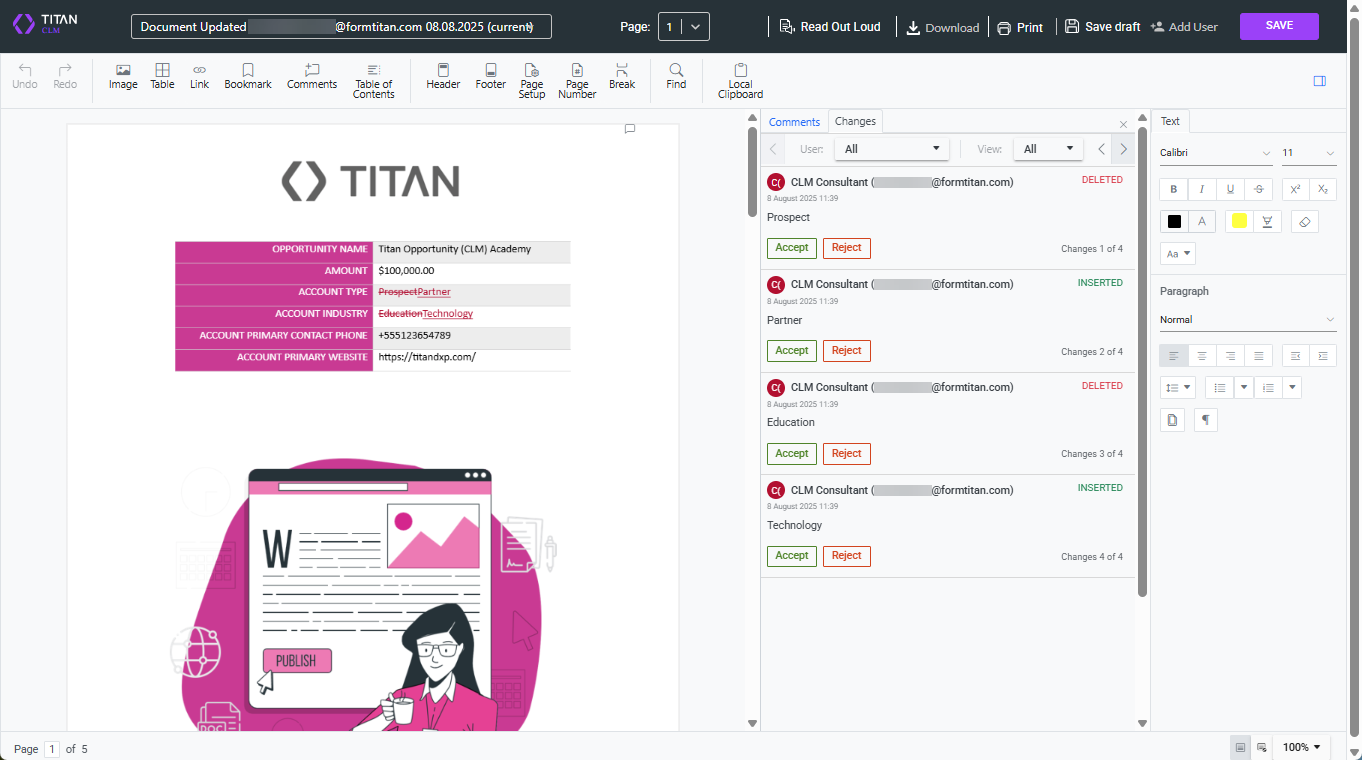Toggle superscript formatting
The image size is (1362, 760).
(x=1295, y=189)
